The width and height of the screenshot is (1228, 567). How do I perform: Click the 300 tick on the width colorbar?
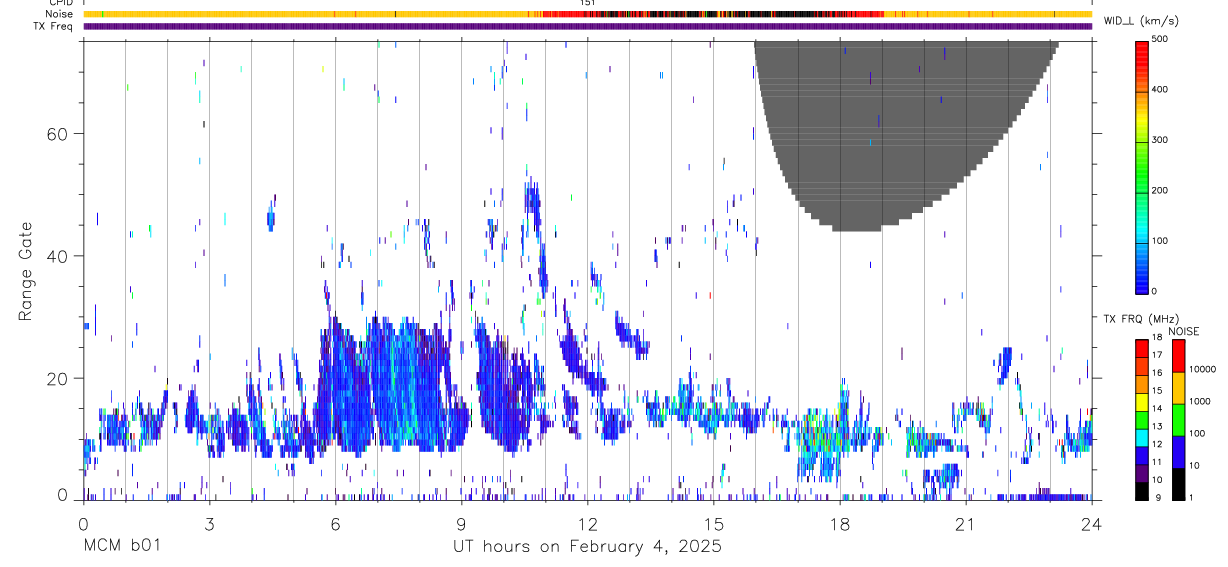(1160, 140)
